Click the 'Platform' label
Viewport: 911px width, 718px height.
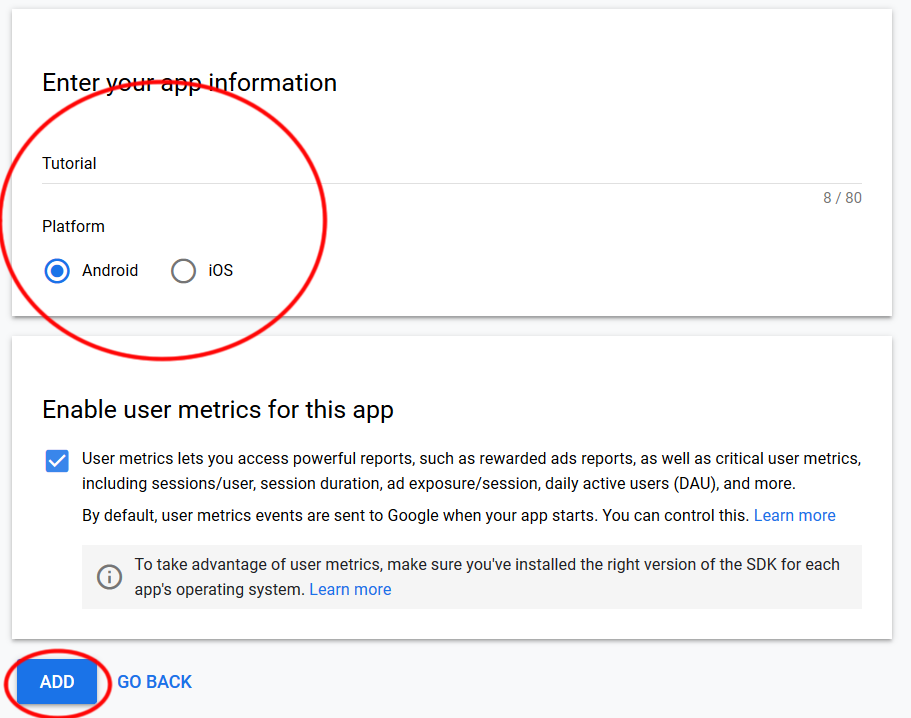click(73, 227)
